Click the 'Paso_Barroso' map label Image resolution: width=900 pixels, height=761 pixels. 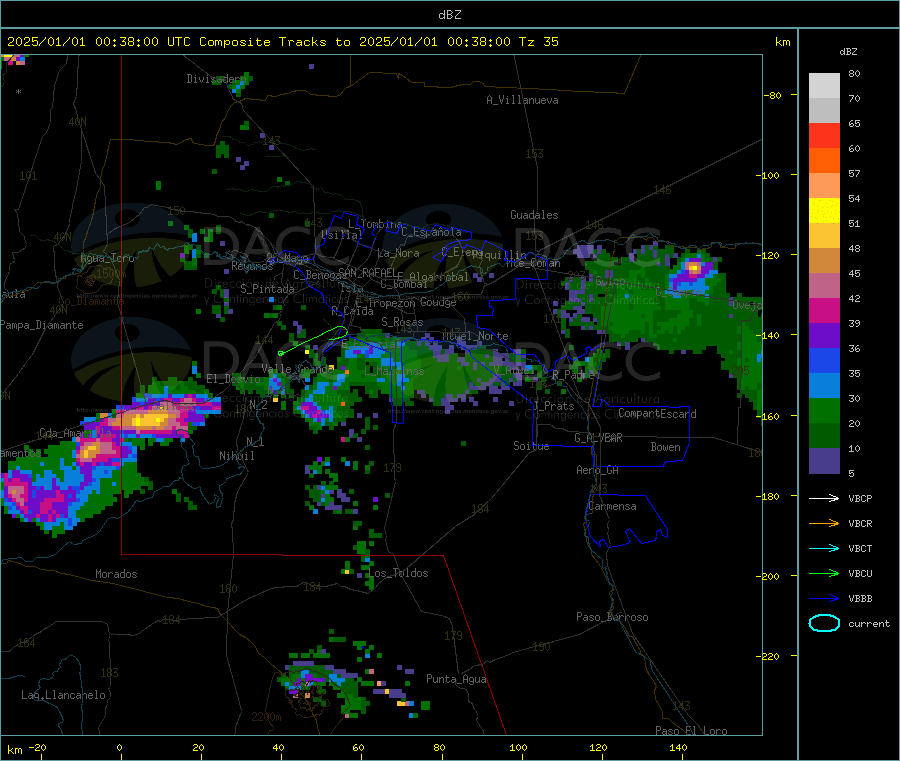tap(612, 617)
